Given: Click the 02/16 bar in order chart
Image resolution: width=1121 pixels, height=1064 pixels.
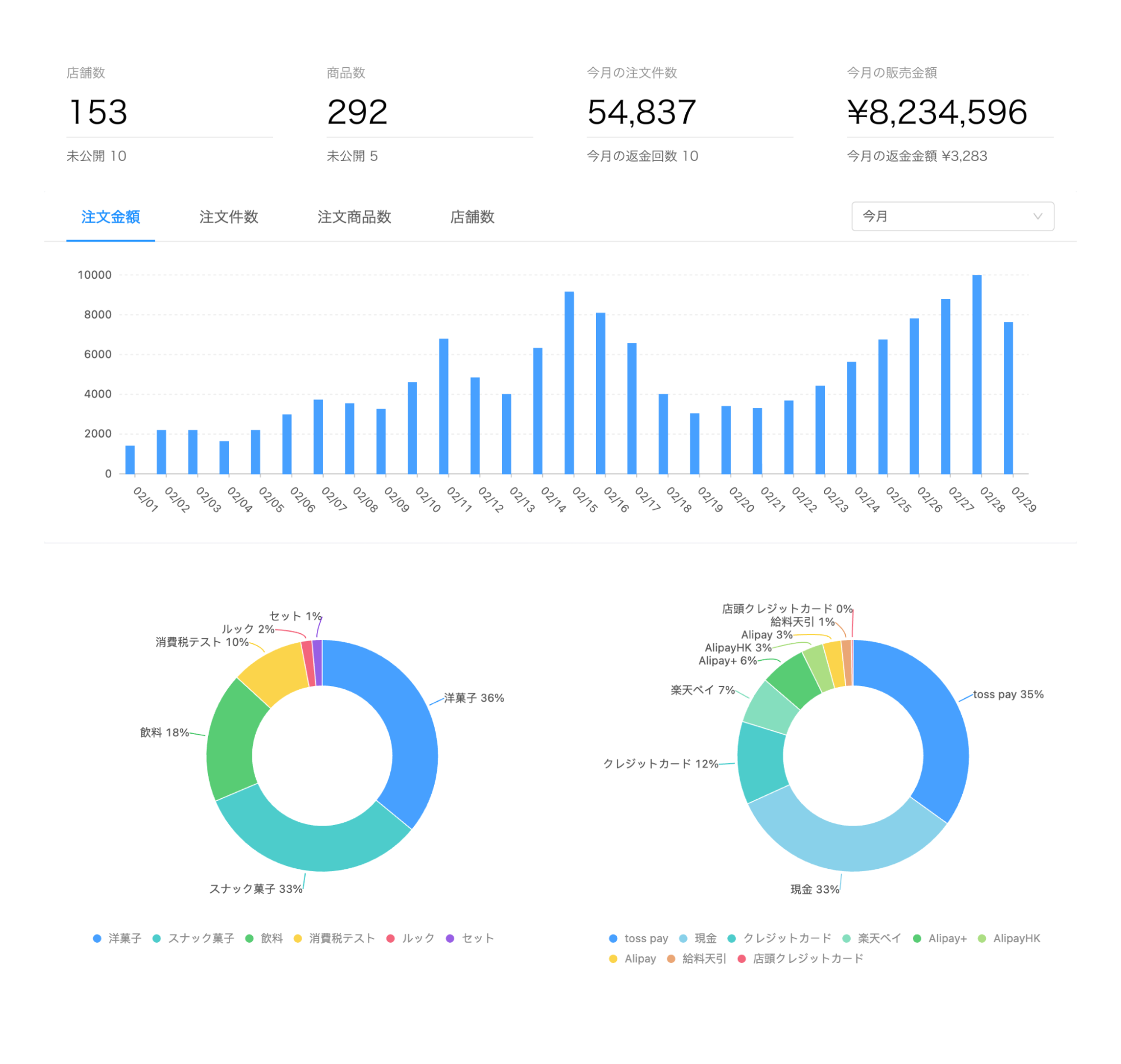Looking at the screenshot, I should pos(600,393).
